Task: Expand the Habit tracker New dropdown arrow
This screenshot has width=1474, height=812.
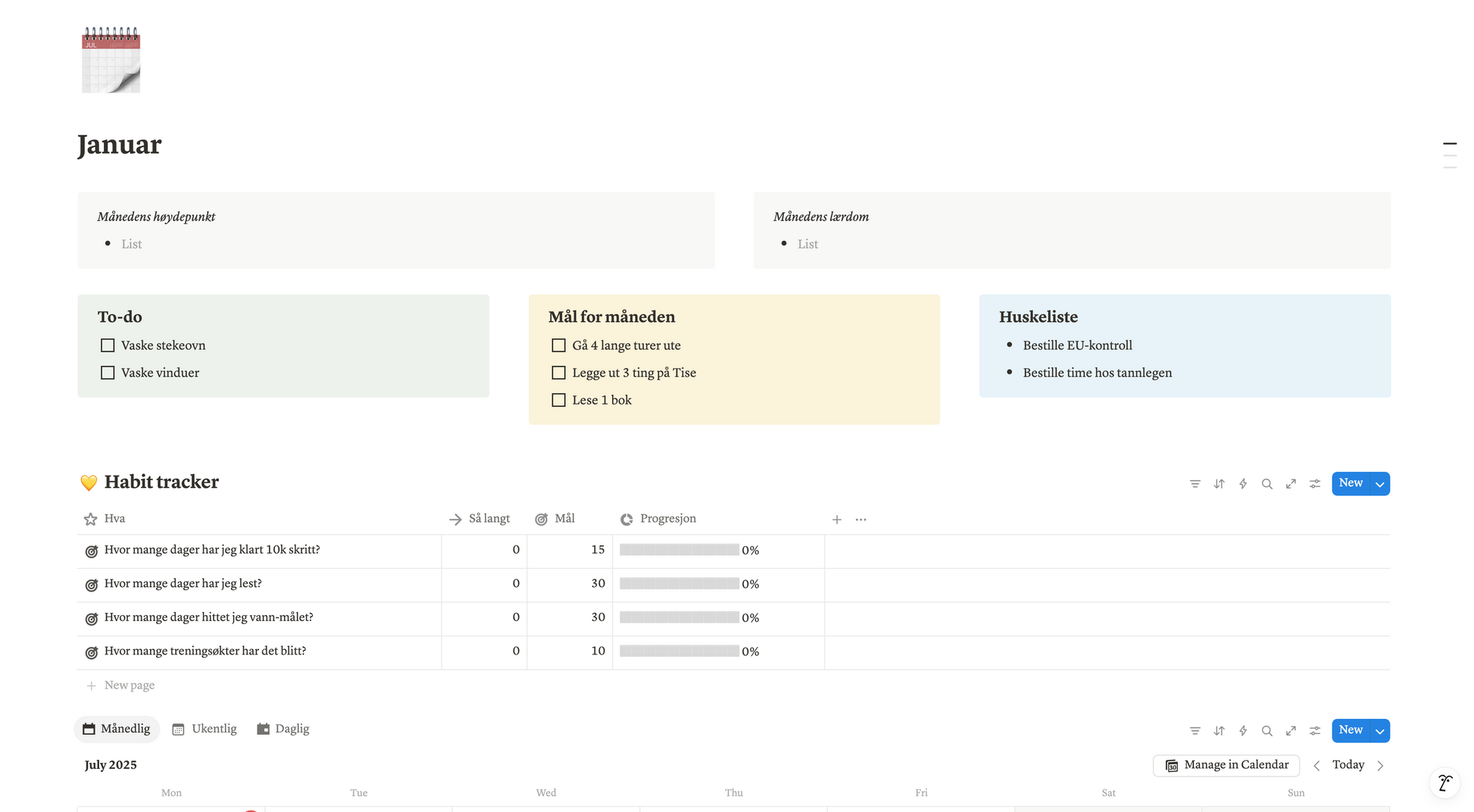Action: click(1379, 484)
